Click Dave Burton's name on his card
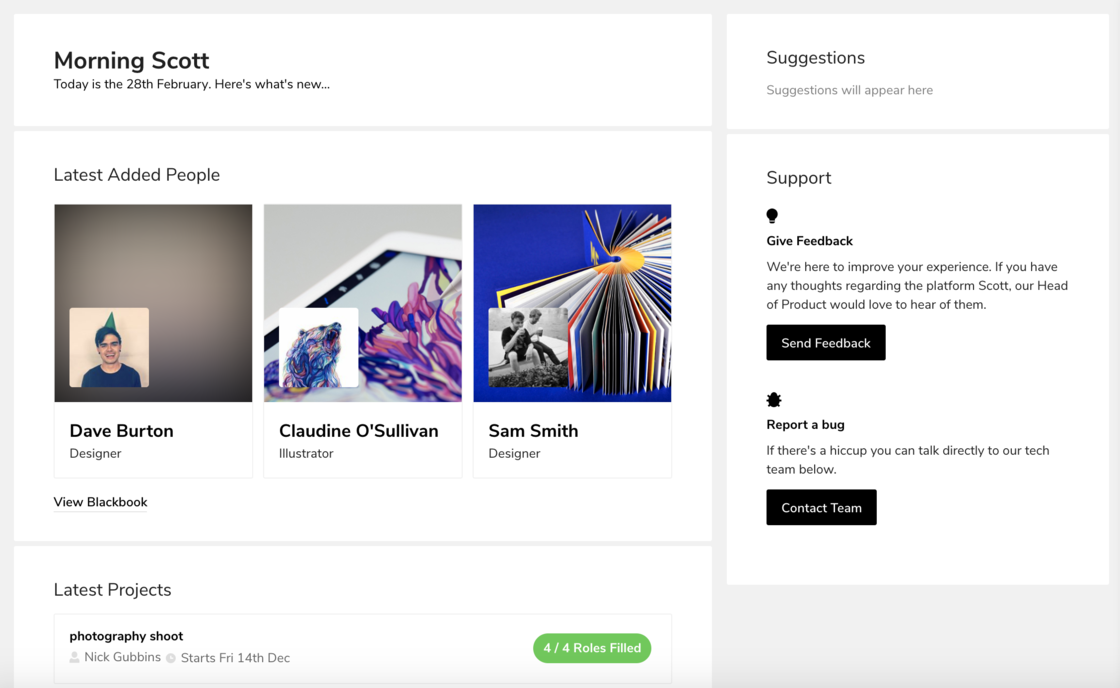 (121, 431)
